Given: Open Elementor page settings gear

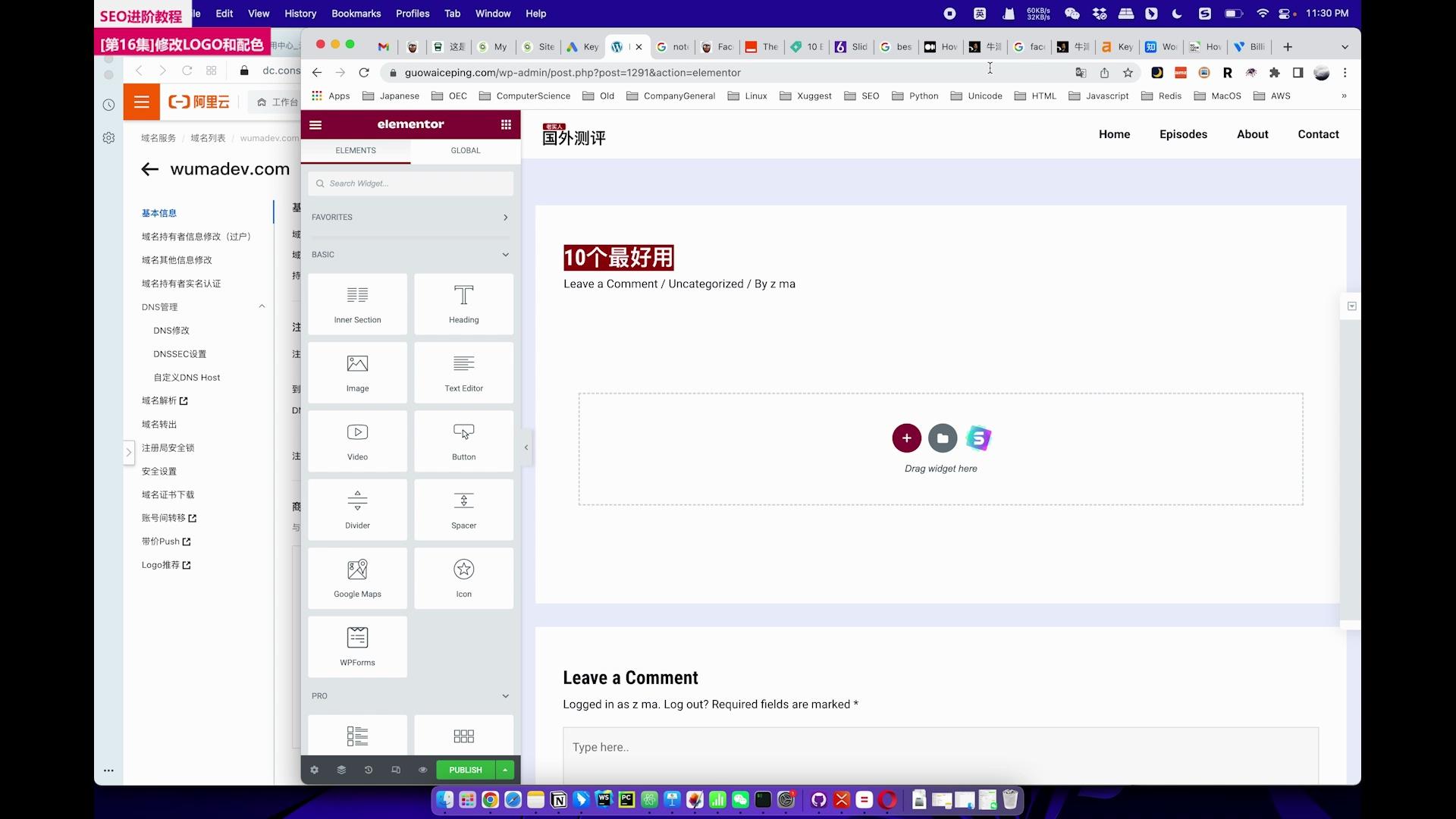Looking at the screenshot, I should click(x=314, y=770).
